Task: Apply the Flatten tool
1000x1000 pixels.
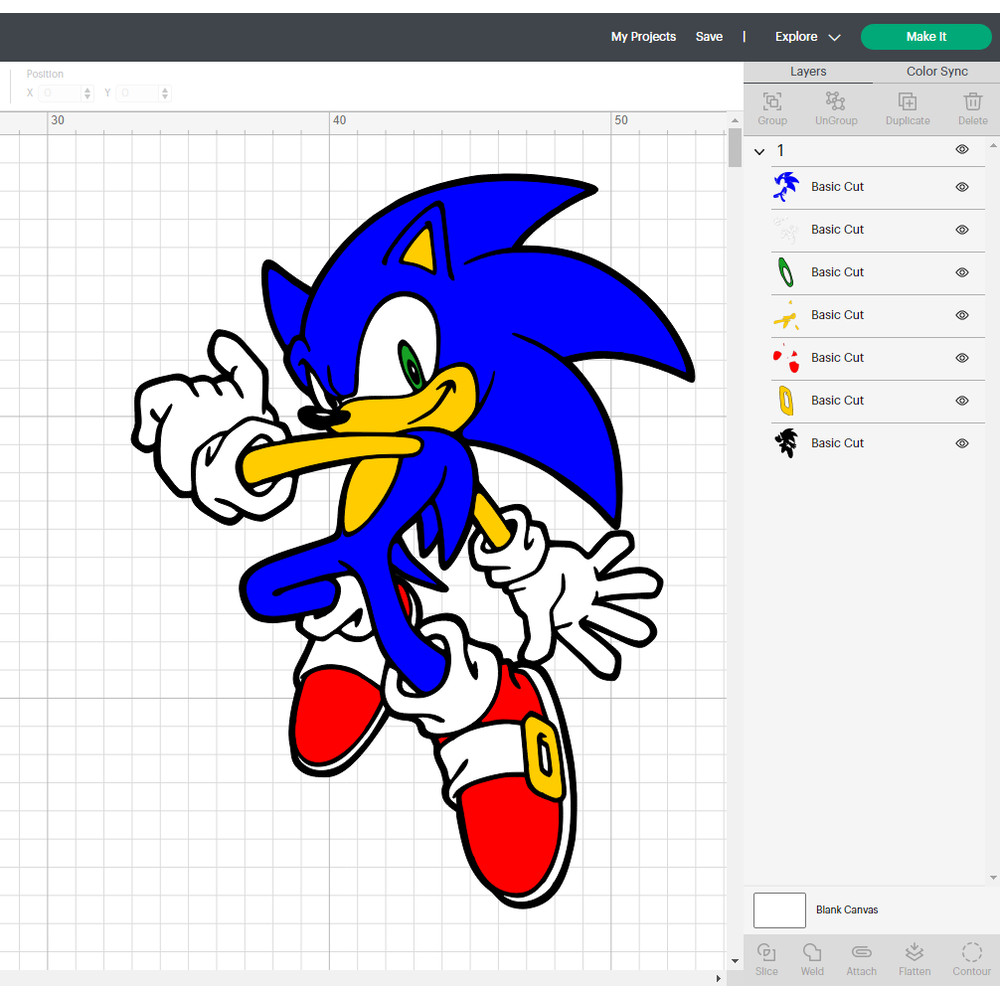Action: (914, 958)
